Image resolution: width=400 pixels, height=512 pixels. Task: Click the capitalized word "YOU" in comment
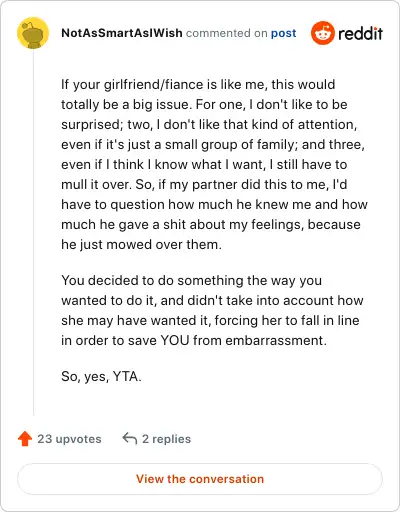pyautogui.click(x=175, y=341)
